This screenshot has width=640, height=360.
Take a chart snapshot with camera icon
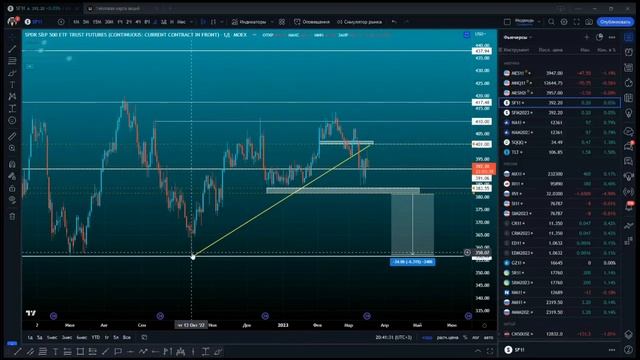(x=589, y=22)
